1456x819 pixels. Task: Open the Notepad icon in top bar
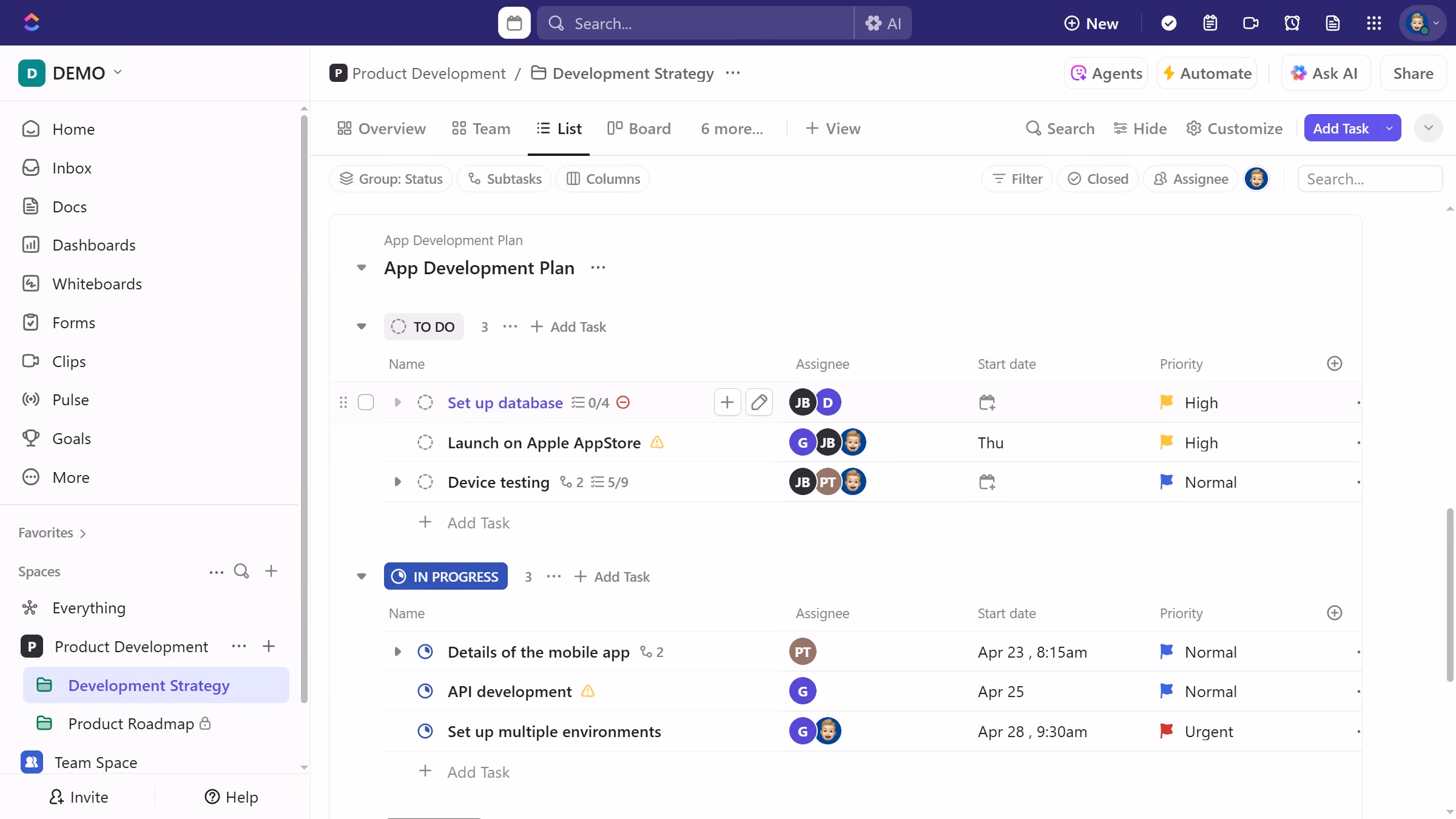coord(1210,23)
